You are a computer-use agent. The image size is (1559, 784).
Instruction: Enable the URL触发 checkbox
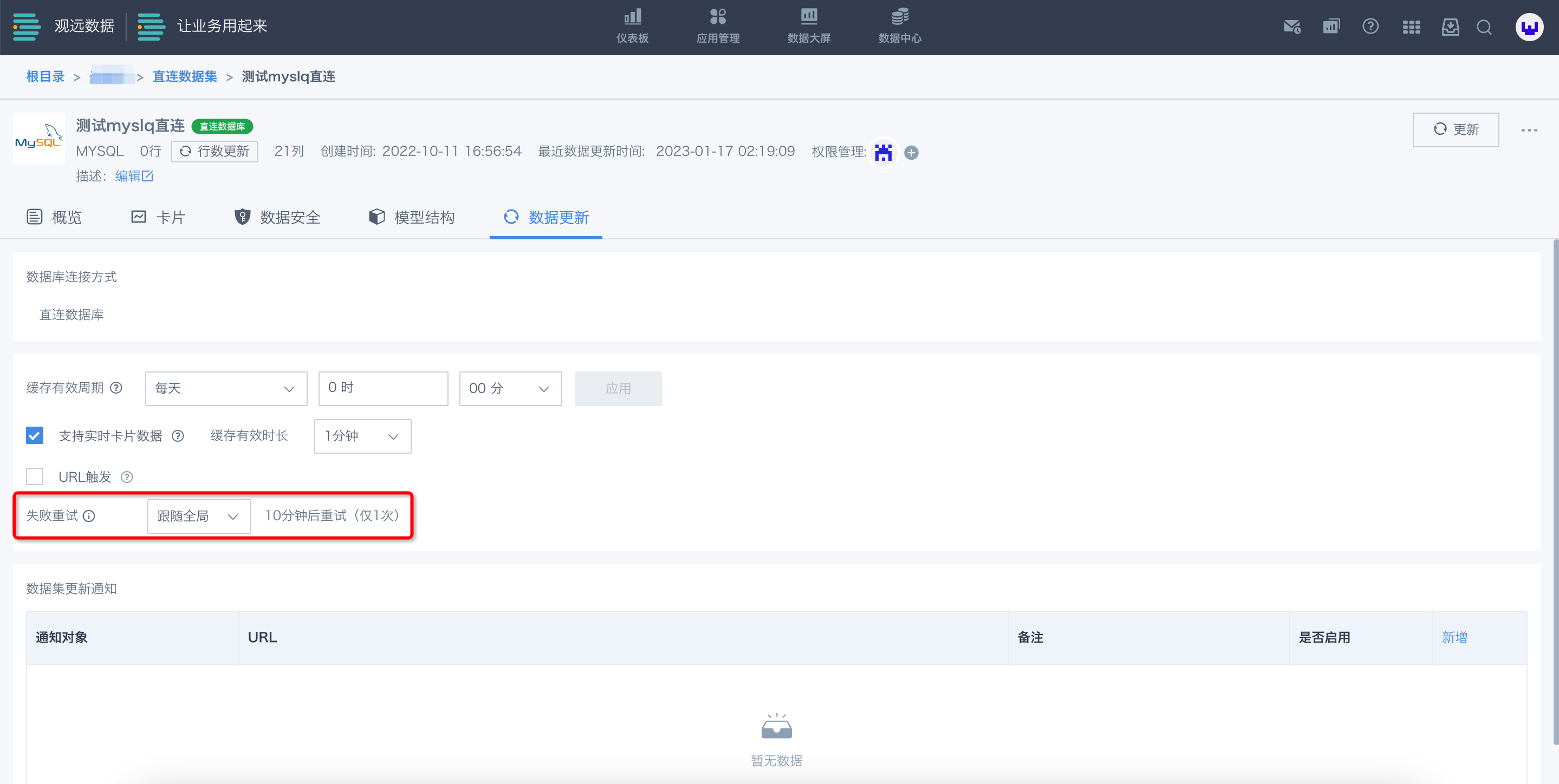[35, 476]
